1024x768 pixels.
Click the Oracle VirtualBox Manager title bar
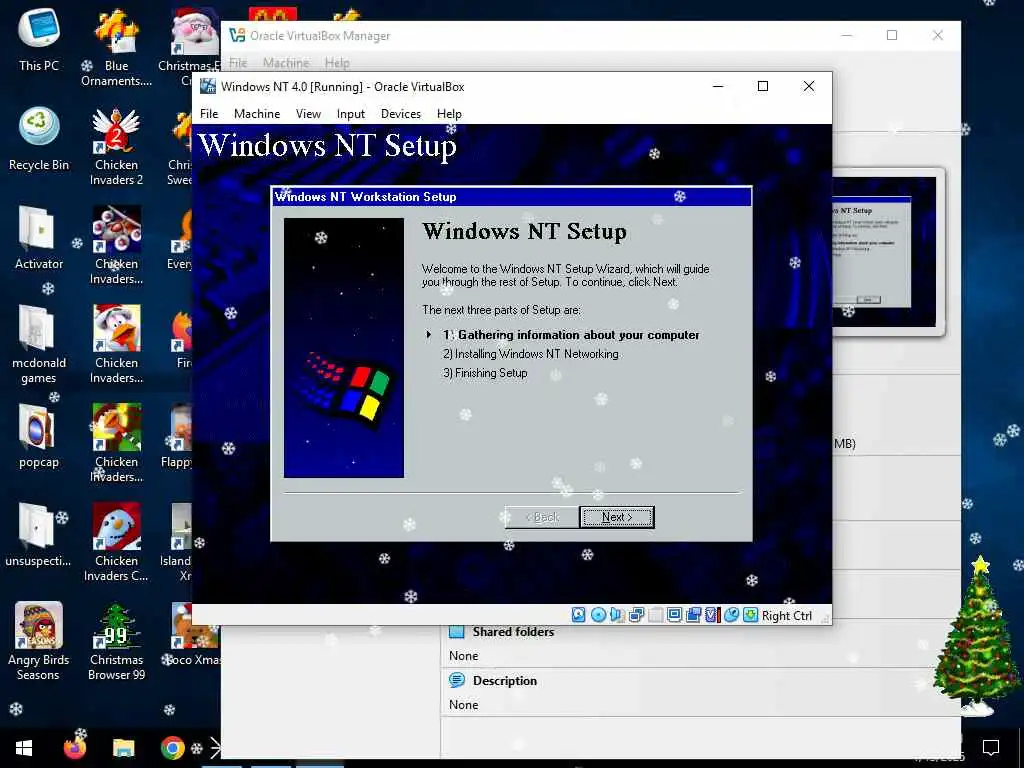pos(591,35)
